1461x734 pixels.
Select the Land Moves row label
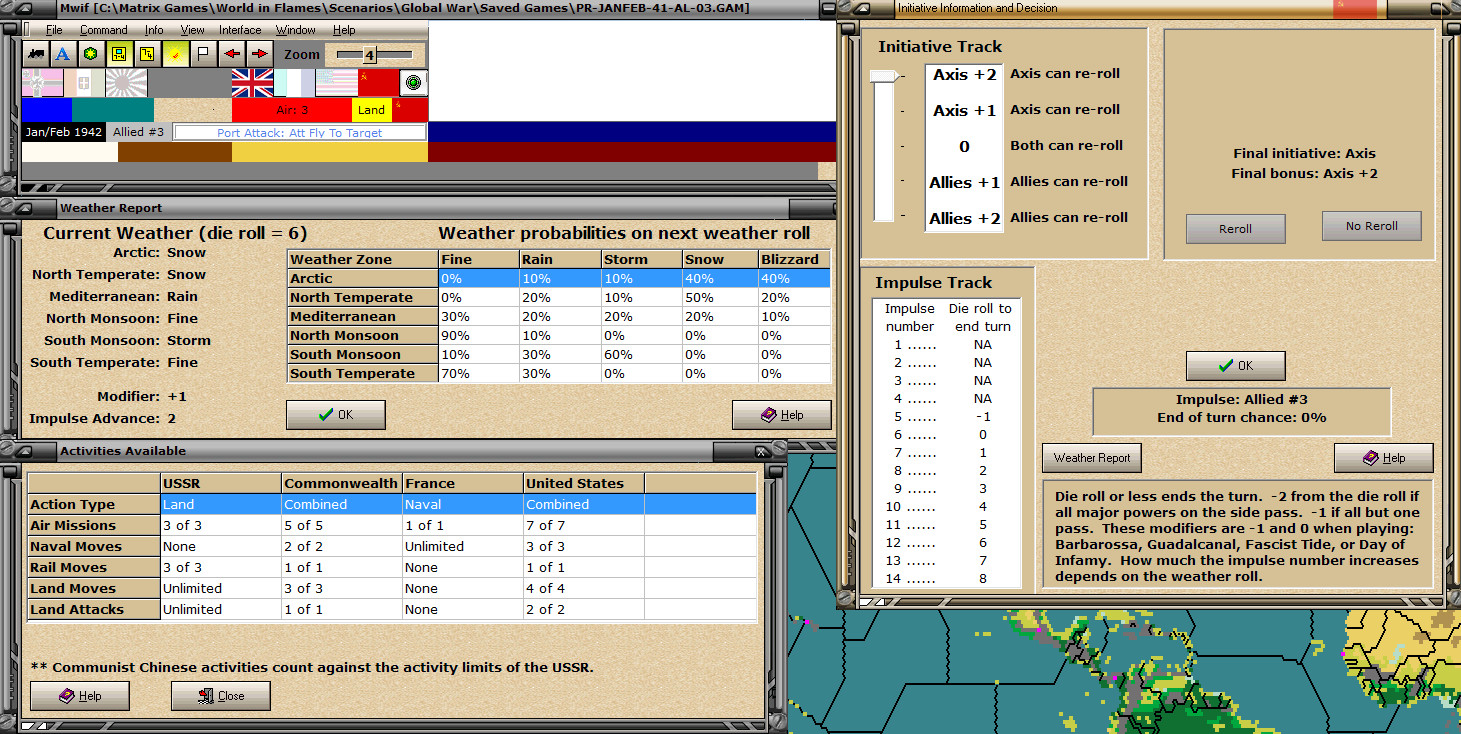click(x=94, y=589)
